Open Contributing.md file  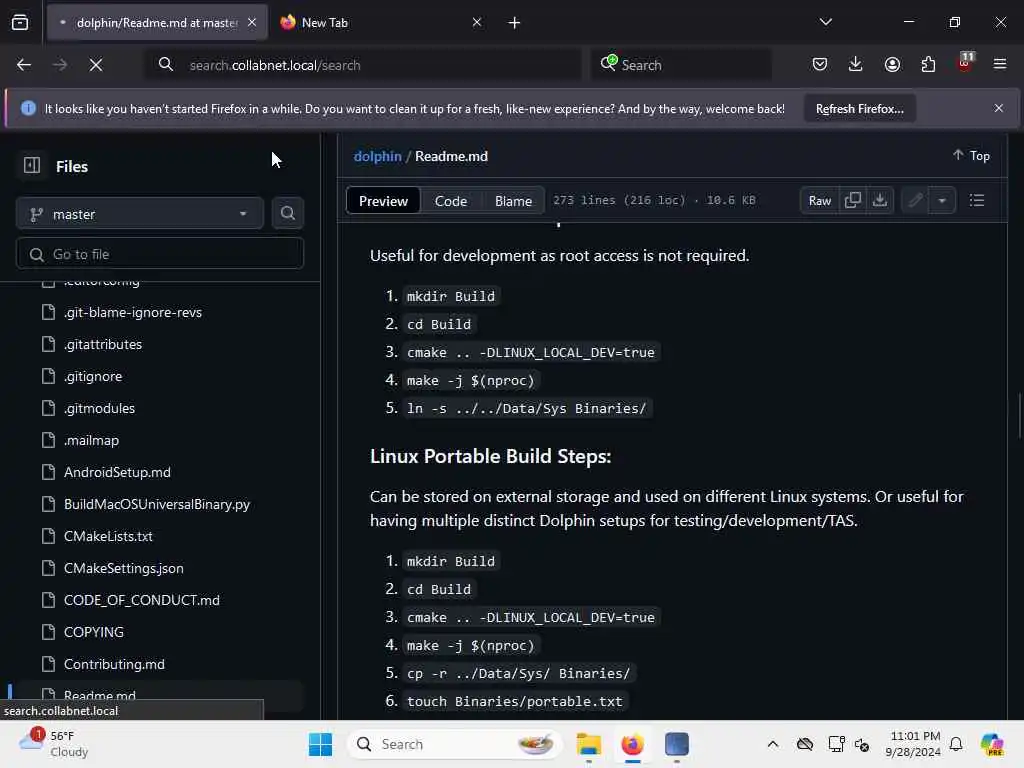point(114,664)
